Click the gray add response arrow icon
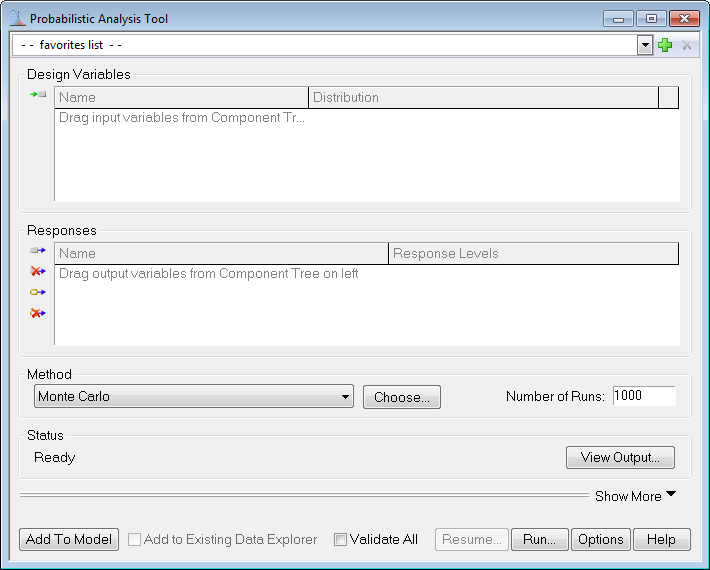Viewport: 710px width, 570px height. pos(38,251)
